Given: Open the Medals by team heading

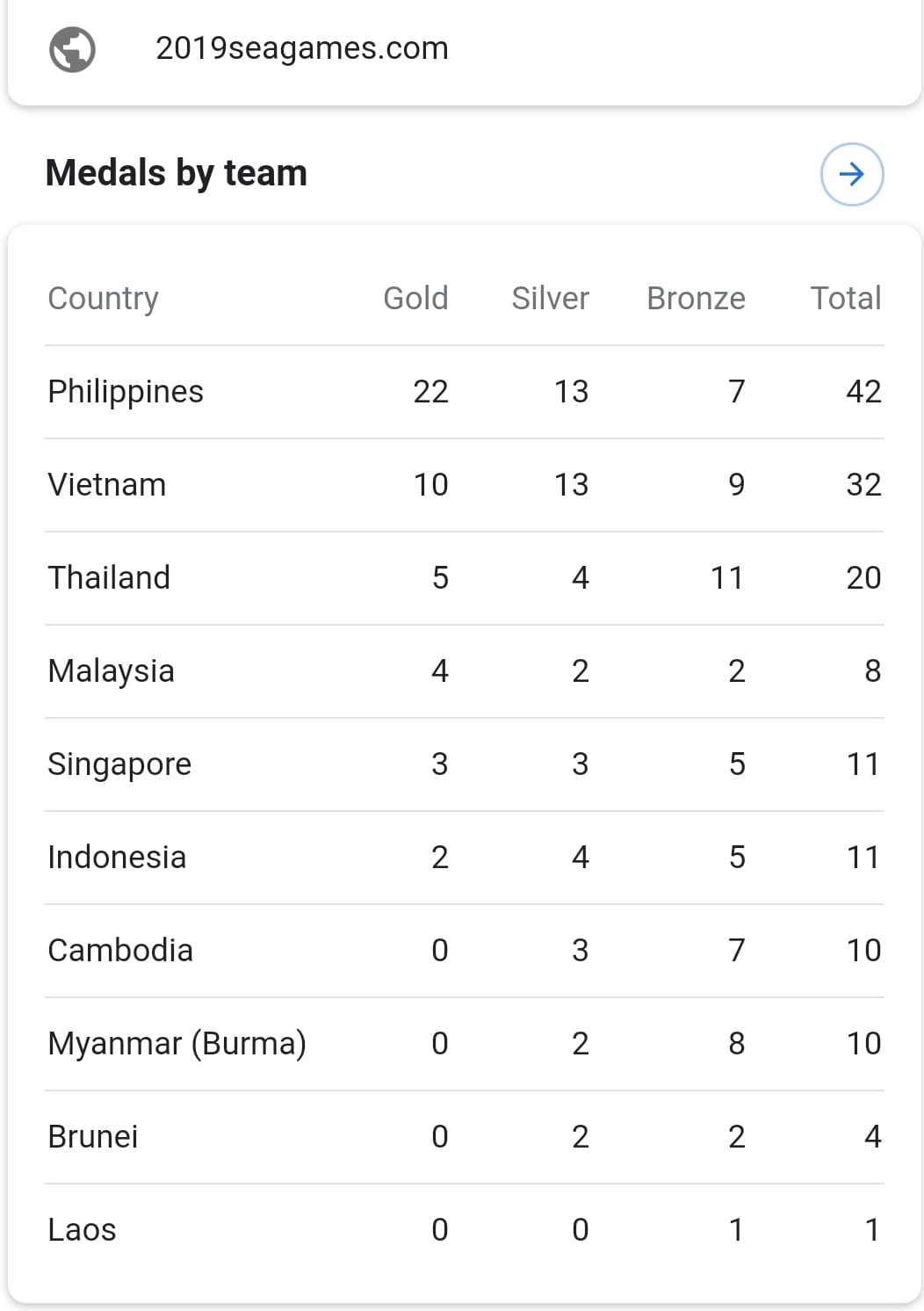Looking at the screenshot, I should pyautogui.click(x=177, y=173).
